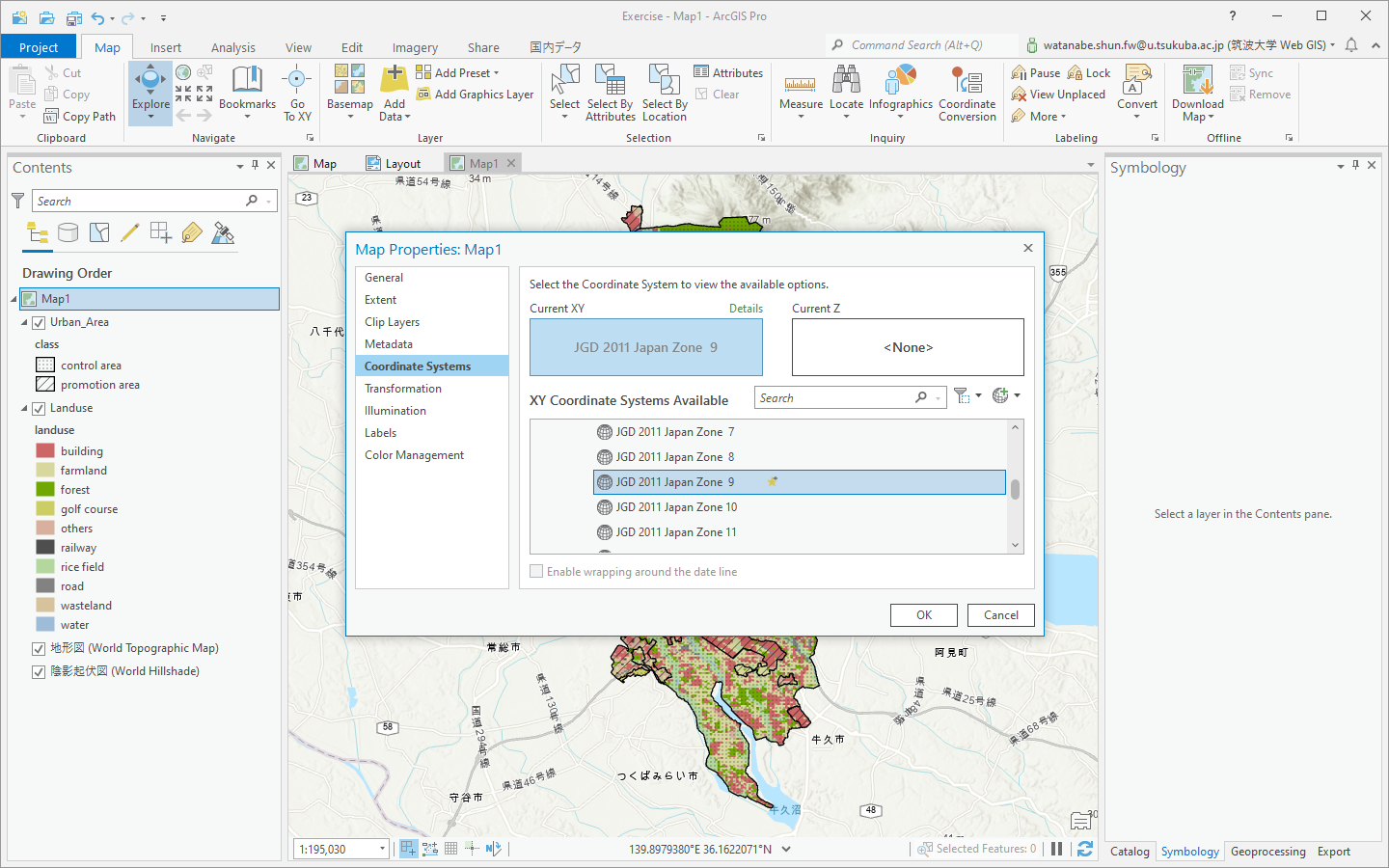This screenshot has width=1389, height=868.
Task: Click the Undo arrow in quick access toolbar
Action: 97,17
